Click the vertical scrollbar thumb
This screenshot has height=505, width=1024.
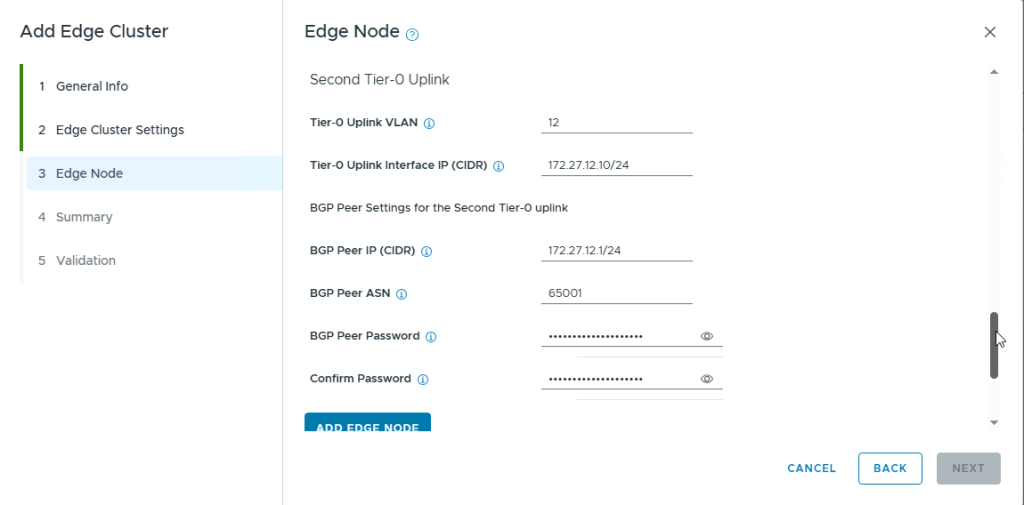(994, 345)
